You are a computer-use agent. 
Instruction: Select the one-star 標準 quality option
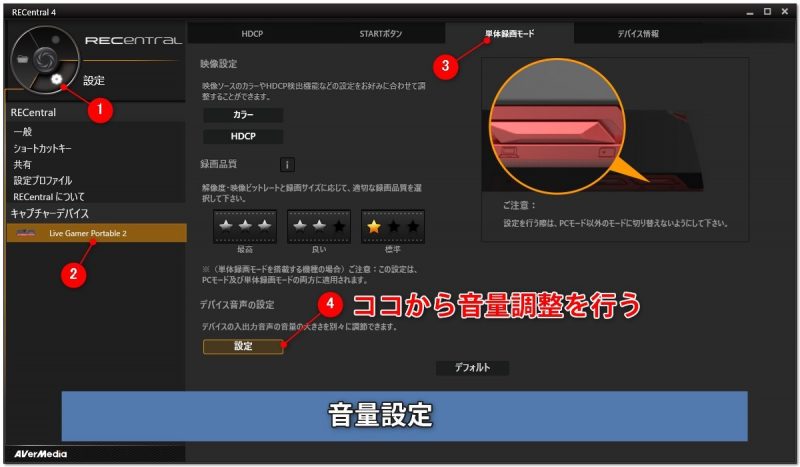[x=393, y=226]
